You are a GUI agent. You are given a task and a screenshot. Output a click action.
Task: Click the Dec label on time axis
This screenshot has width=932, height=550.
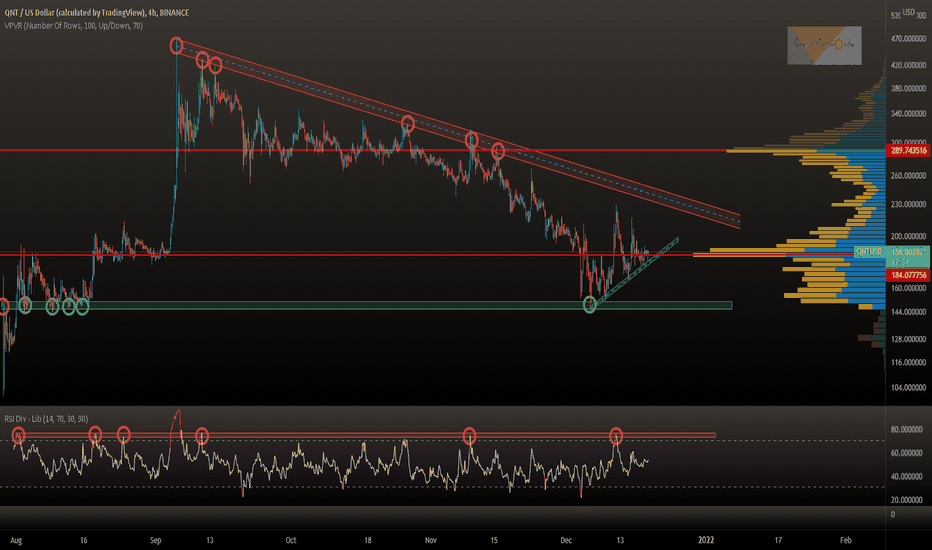[x=566, y=540]
